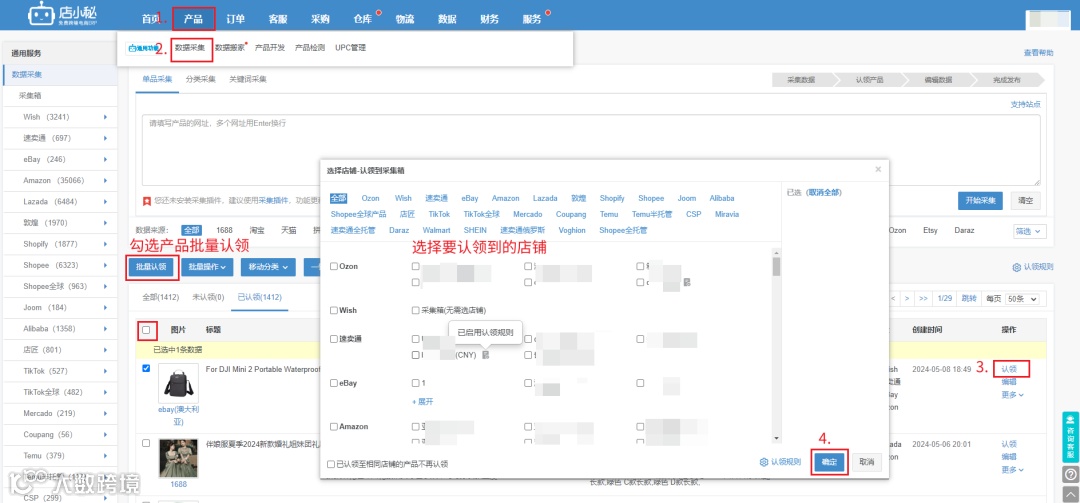
Task: Click the 跳转 page jump link
Action: pyautogui.click(x=969, y=298)
